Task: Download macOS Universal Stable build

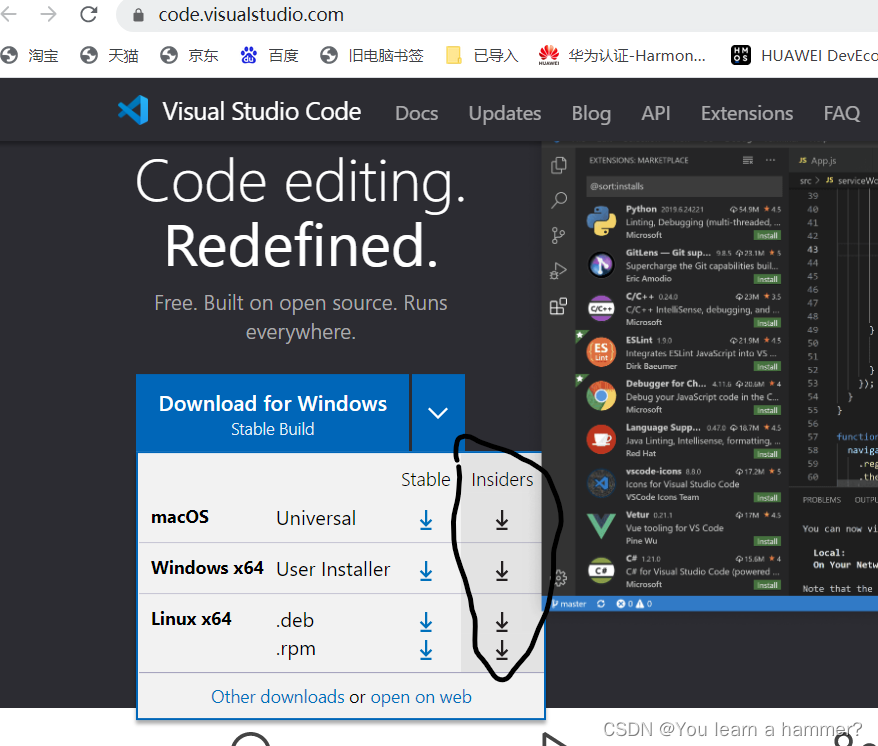Action: tap(426, 520)
